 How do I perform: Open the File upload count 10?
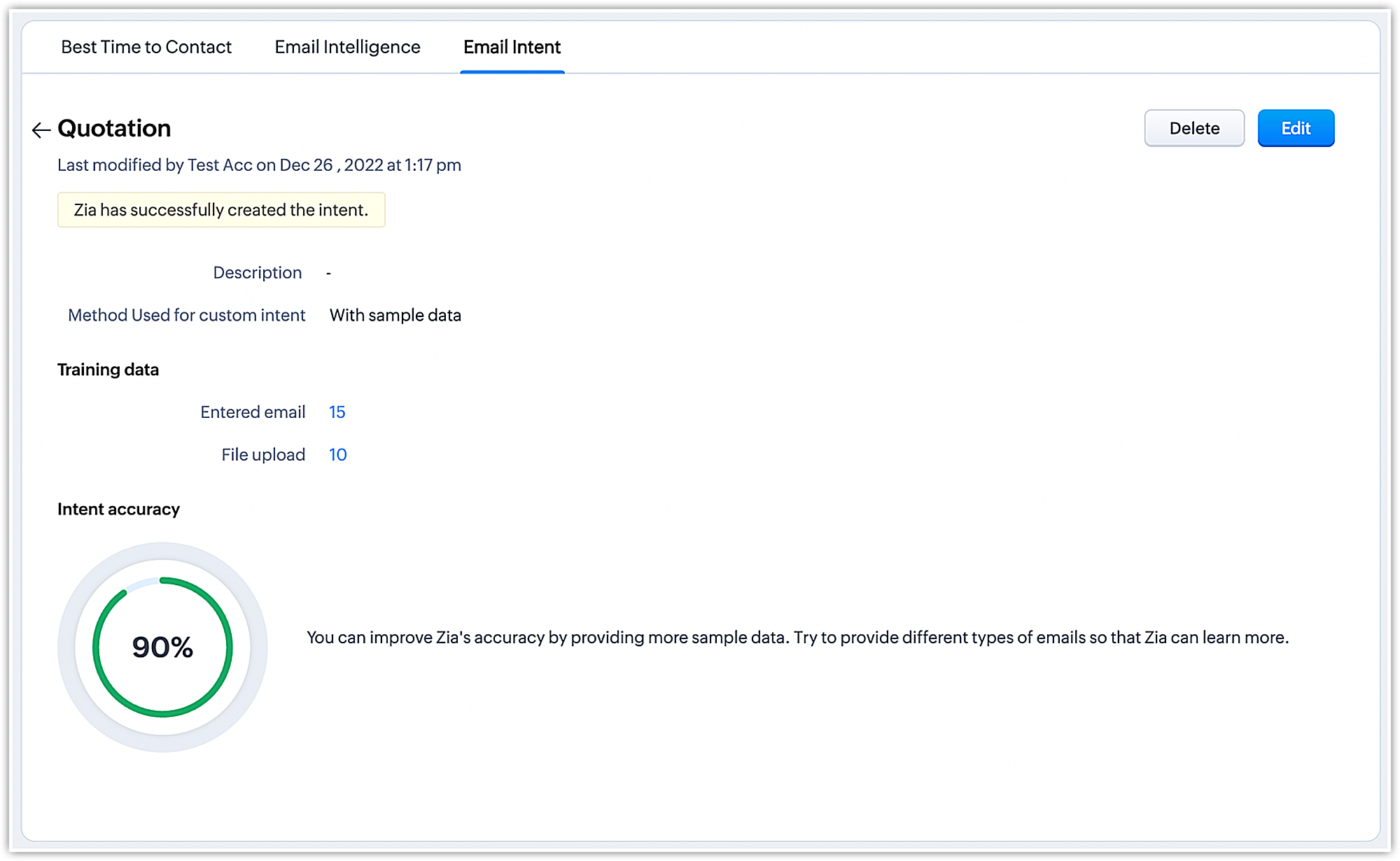pos(338,455)
